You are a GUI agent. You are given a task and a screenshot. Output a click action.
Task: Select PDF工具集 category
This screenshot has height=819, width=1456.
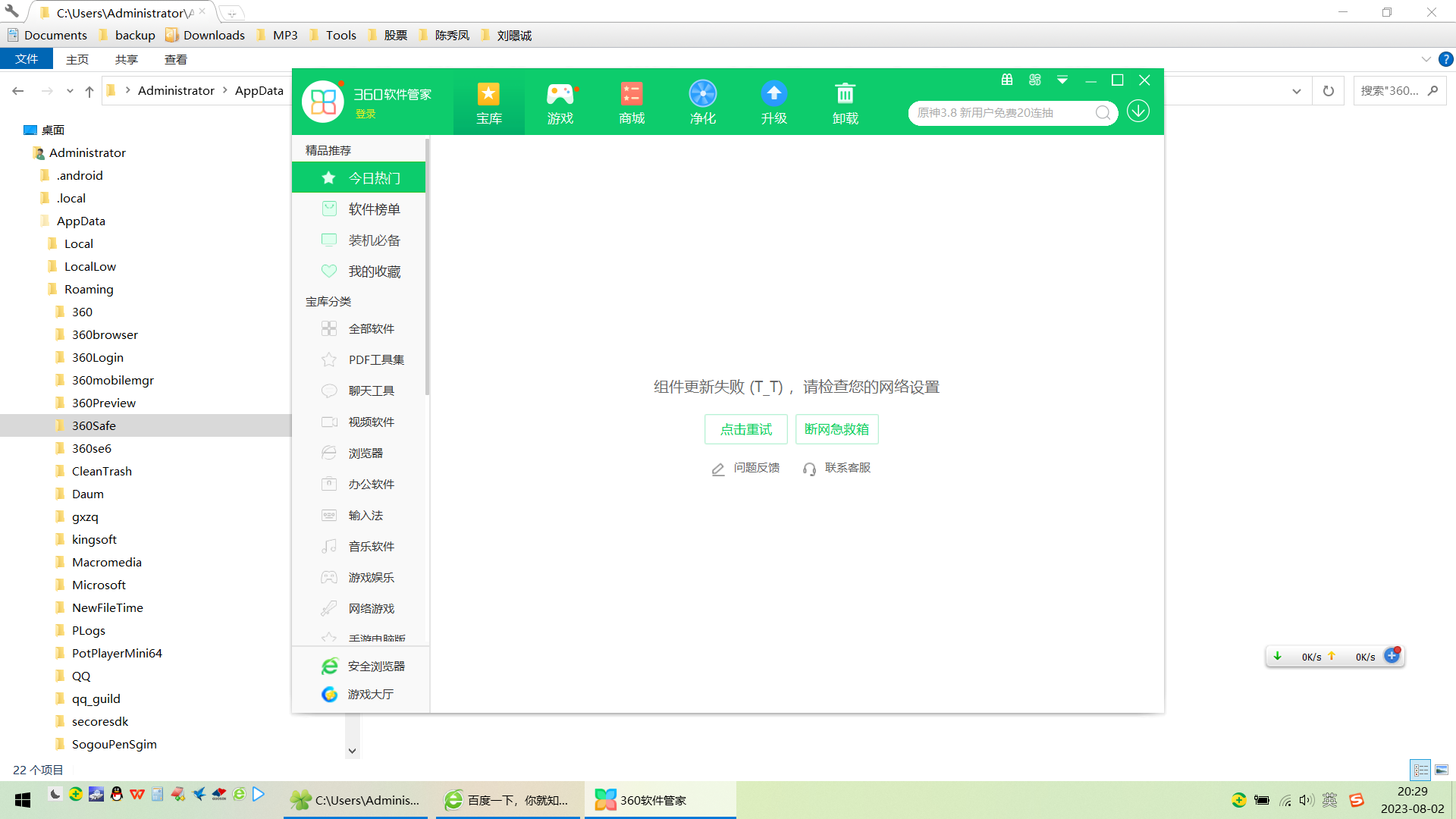pos(359,359)
